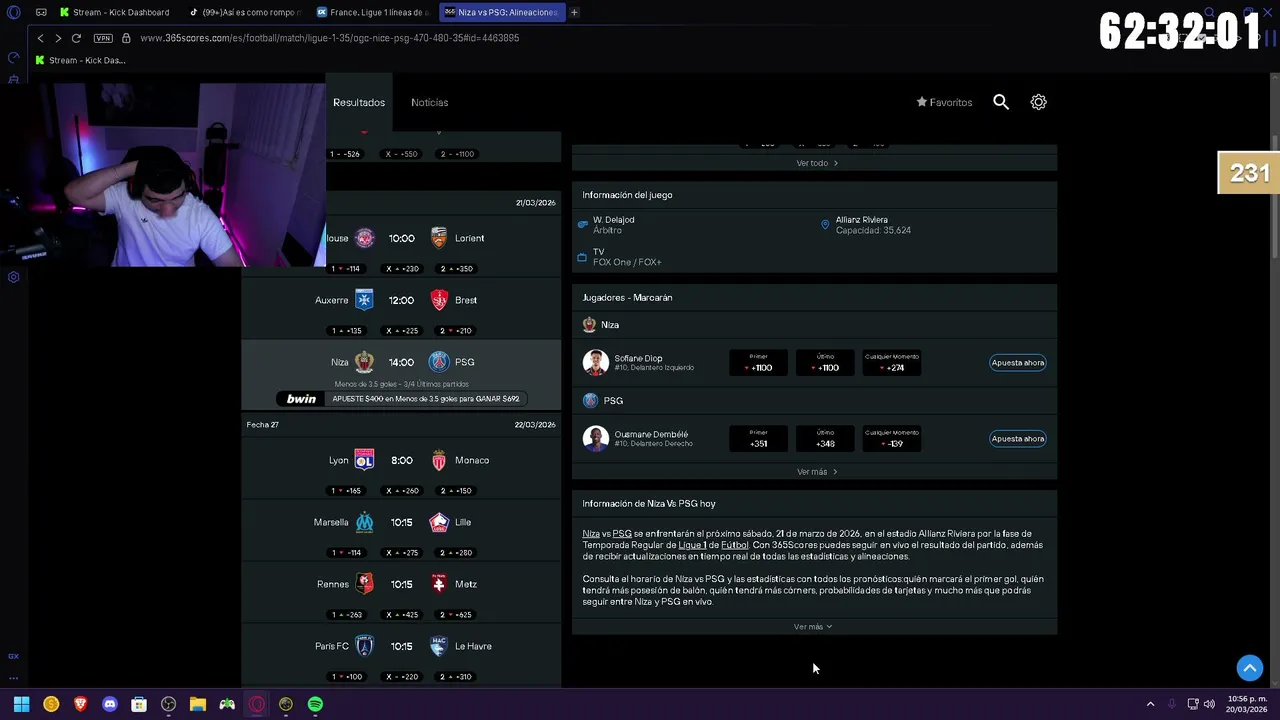Viewport: 1280px width, 720px height.
Task: Click the bwin betting banner
Action: click(x=402, y=398)
